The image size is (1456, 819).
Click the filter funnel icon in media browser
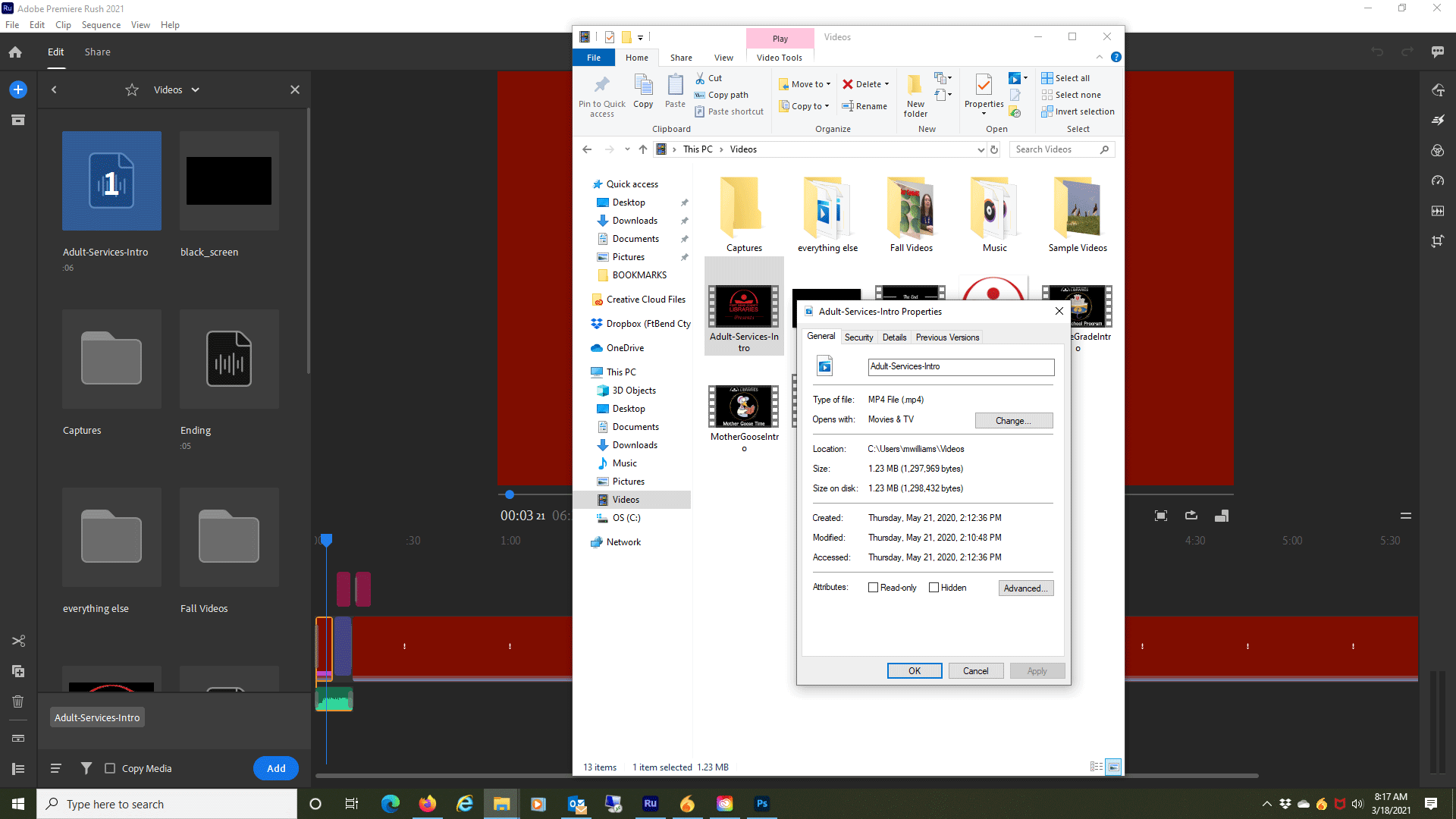86,768
